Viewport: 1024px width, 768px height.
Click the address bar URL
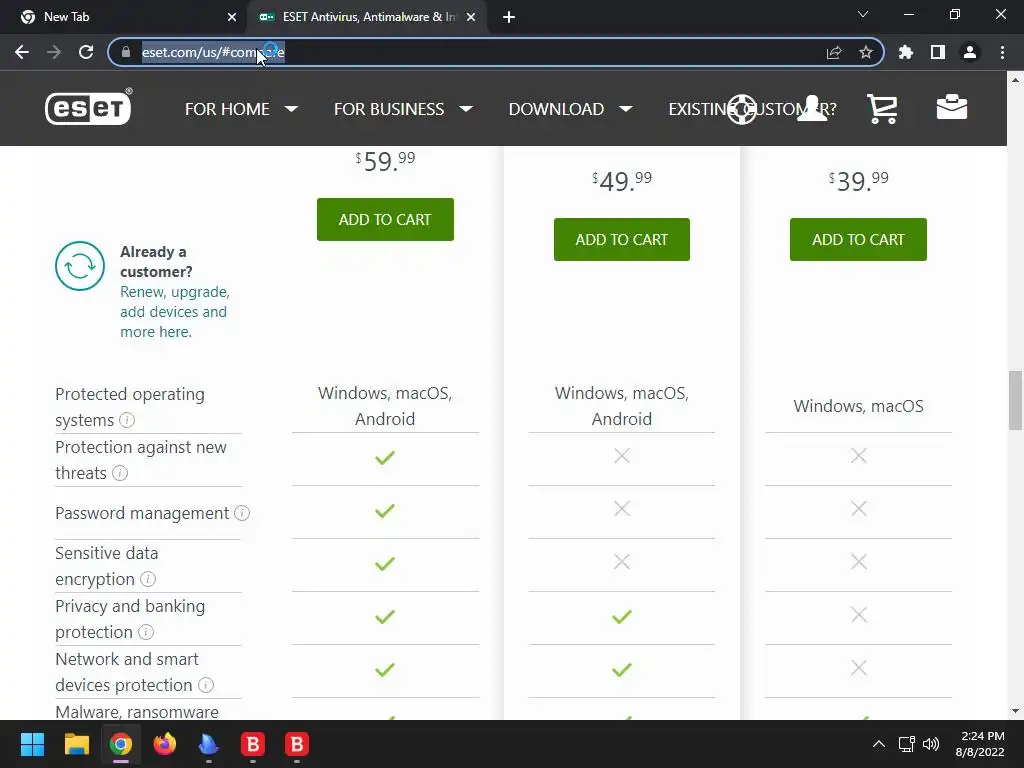[x=213, y=52]
